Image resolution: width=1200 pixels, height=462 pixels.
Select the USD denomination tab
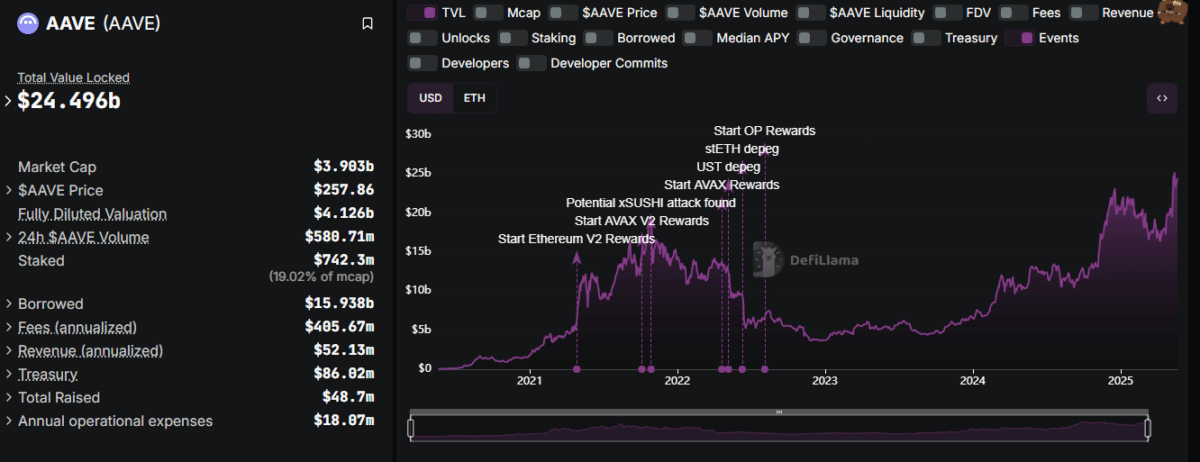click(430, 98)
